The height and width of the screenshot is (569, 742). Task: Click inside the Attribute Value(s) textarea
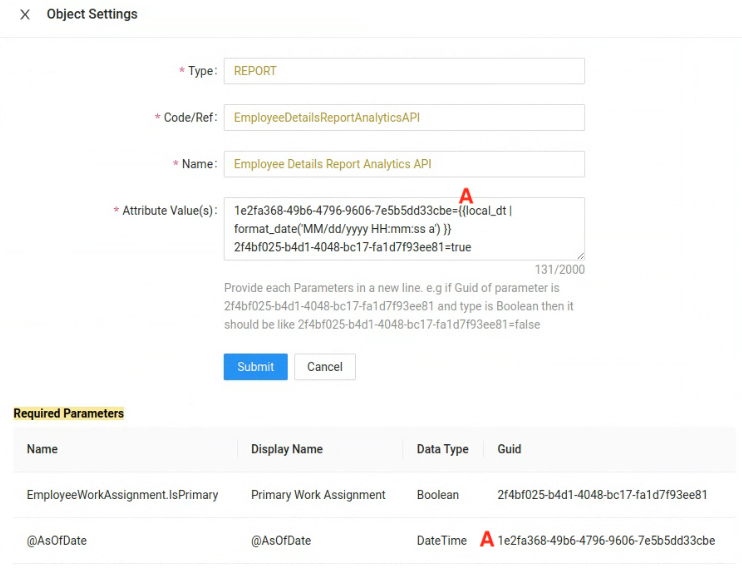pos(403,229)
